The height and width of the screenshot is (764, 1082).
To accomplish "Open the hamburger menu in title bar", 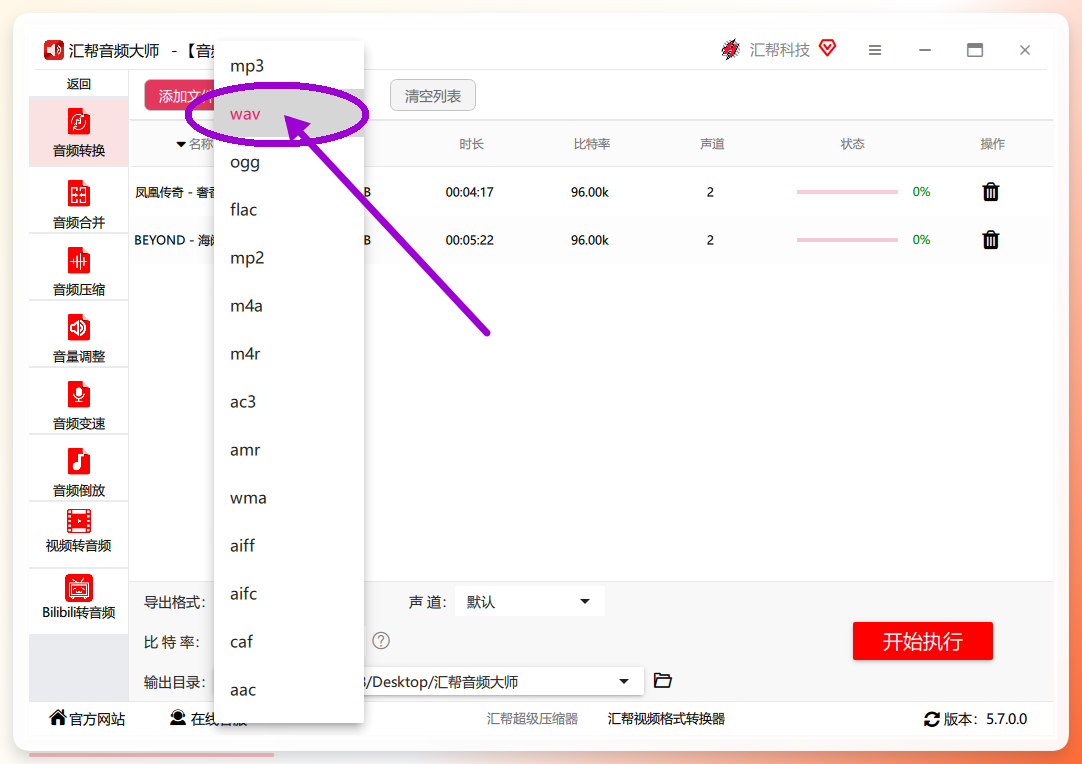I will click(x=875, y=50).
